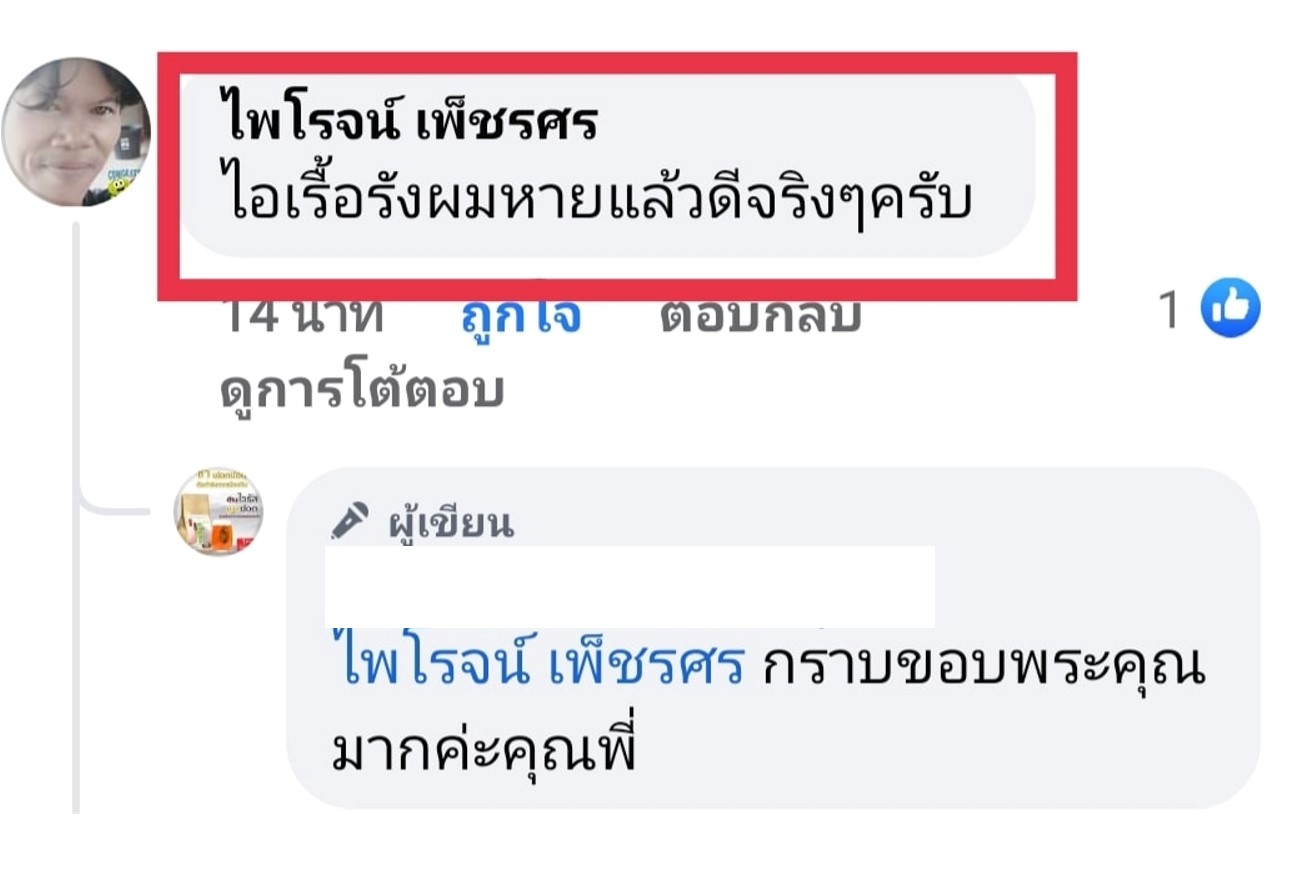The image size is (1300, 870).
Task: Click the microphone author badge icon
Action: click(x=349, y=521)
